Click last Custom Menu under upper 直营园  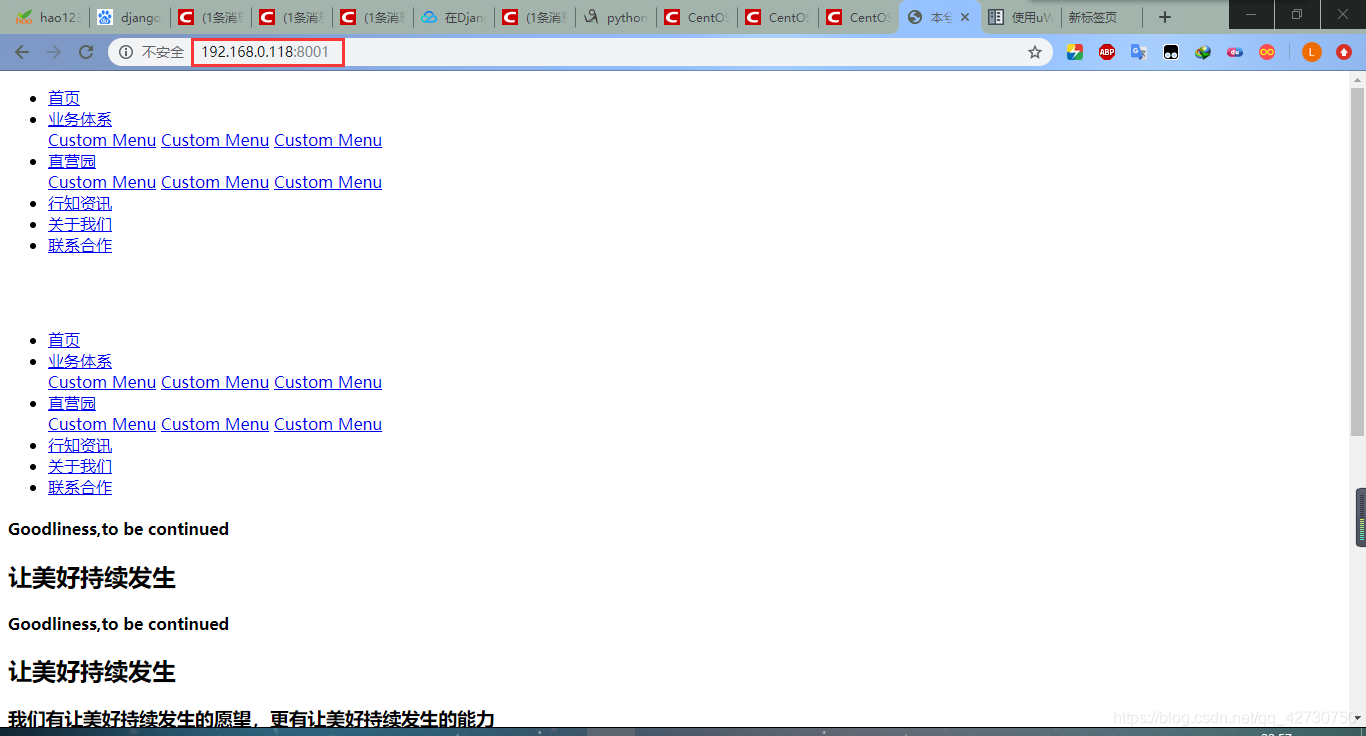coord(328,182)
